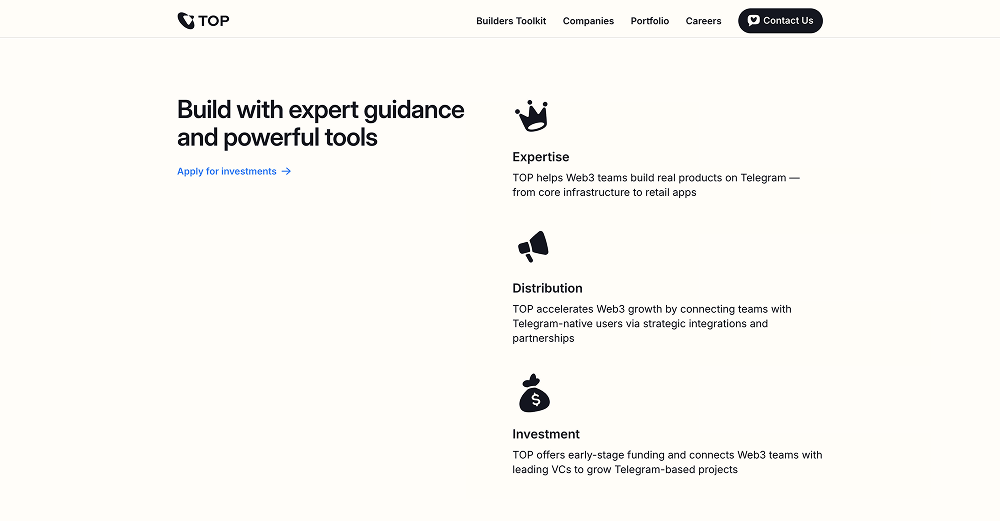Click the money bag icon above Investment
The image size is (1000, 521).
[534, 393]
